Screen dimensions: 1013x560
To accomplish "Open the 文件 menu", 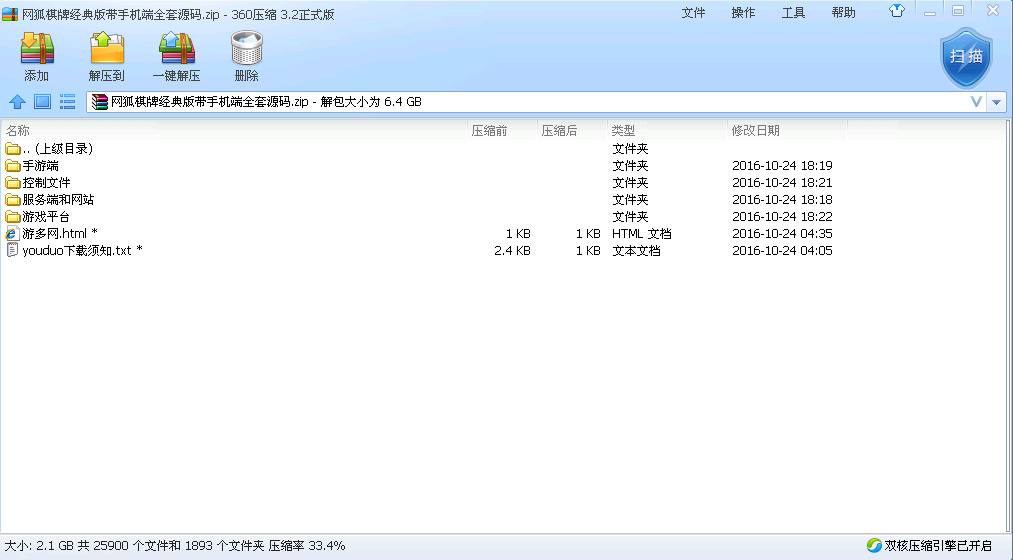I will [693, 13].
